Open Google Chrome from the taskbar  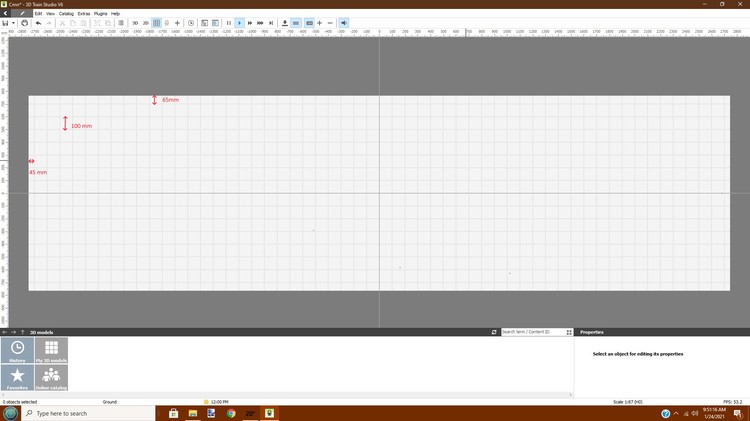[x=231, y=413]
